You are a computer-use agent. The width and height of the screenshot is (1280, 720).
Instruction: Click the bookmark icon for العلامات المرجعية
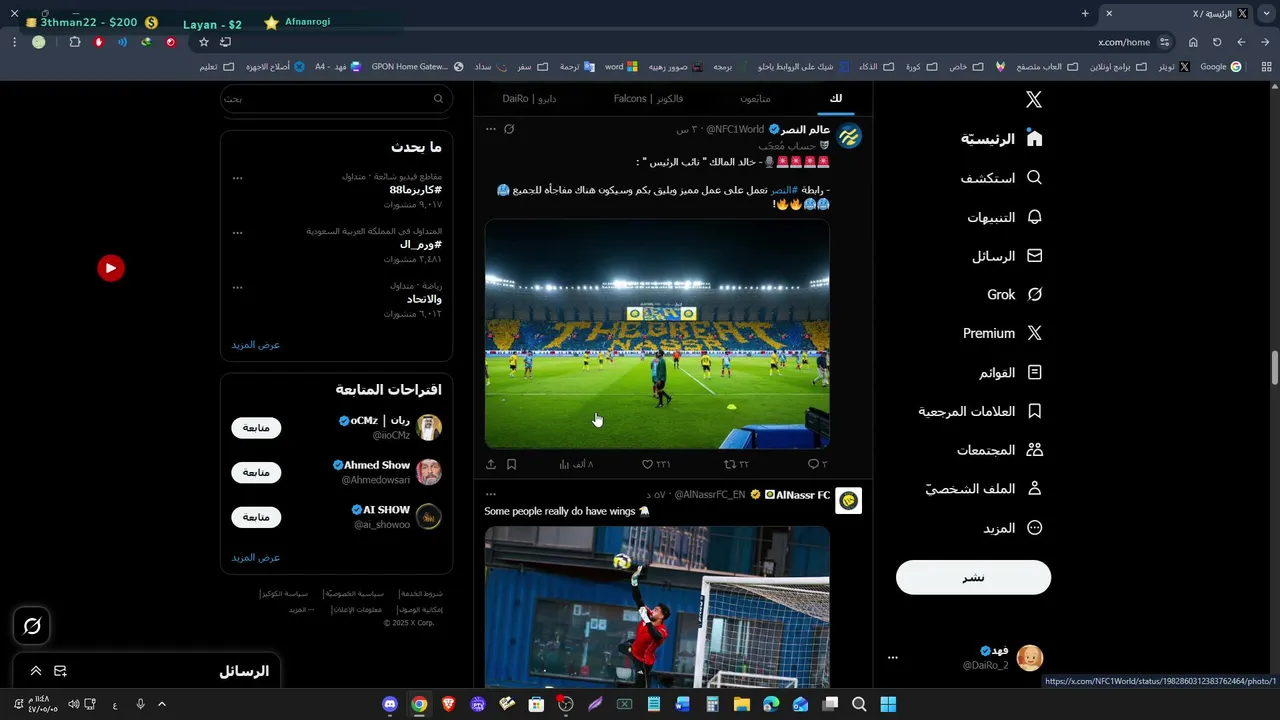[x=1035, y=411]
